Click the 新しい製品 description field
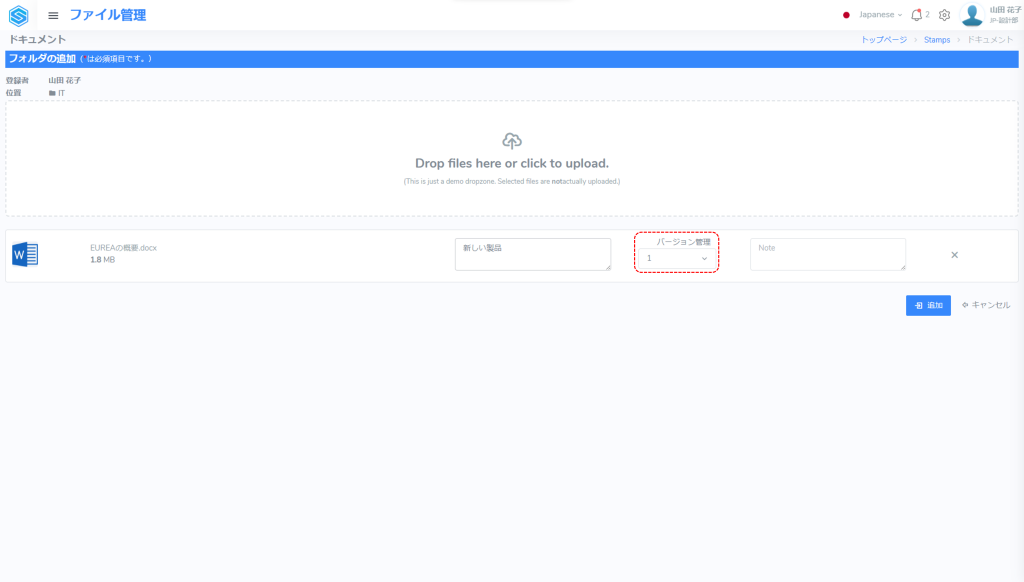The image size is (1024, 582). coord(532,254)
